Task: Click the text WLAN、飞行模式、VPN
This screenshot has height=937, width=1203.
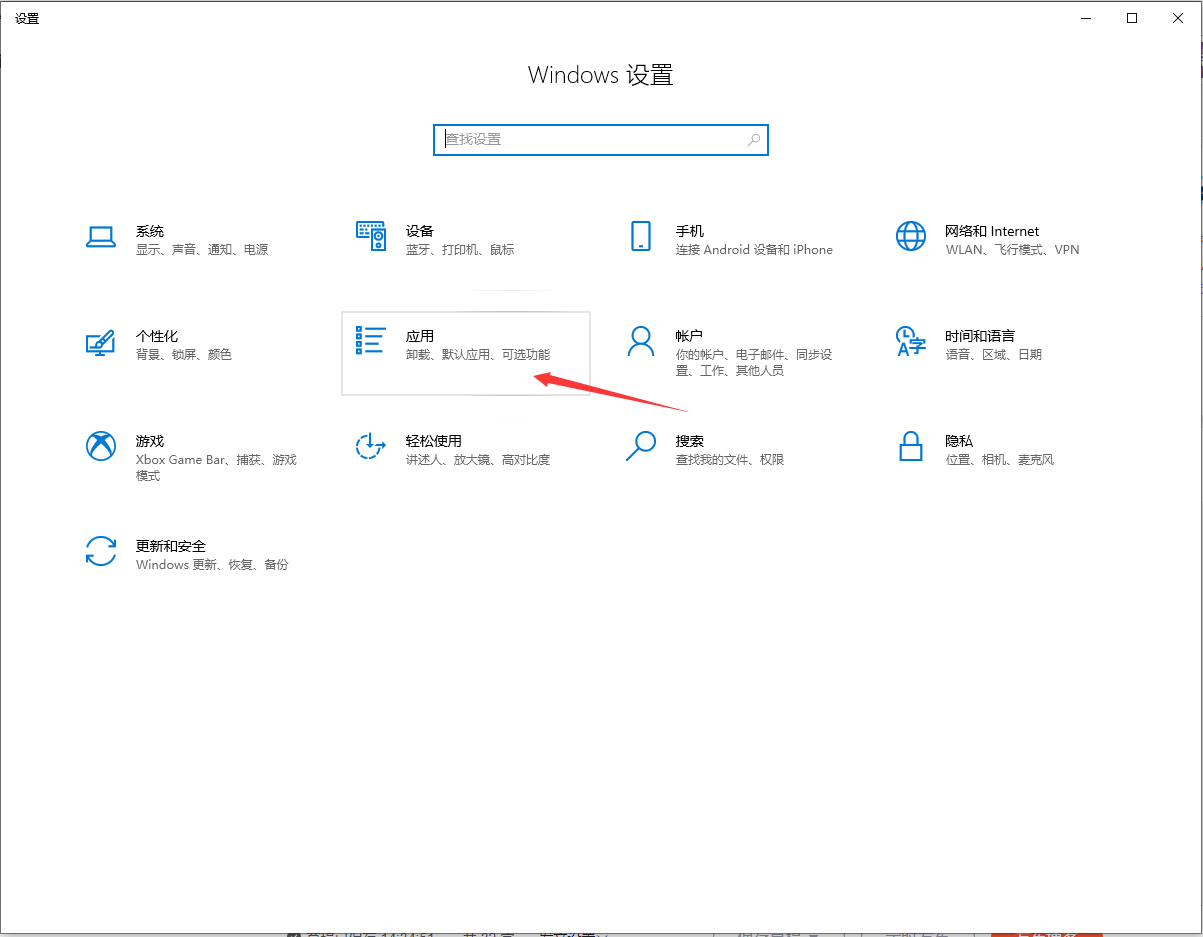Action: click(x=1012, y=250)
